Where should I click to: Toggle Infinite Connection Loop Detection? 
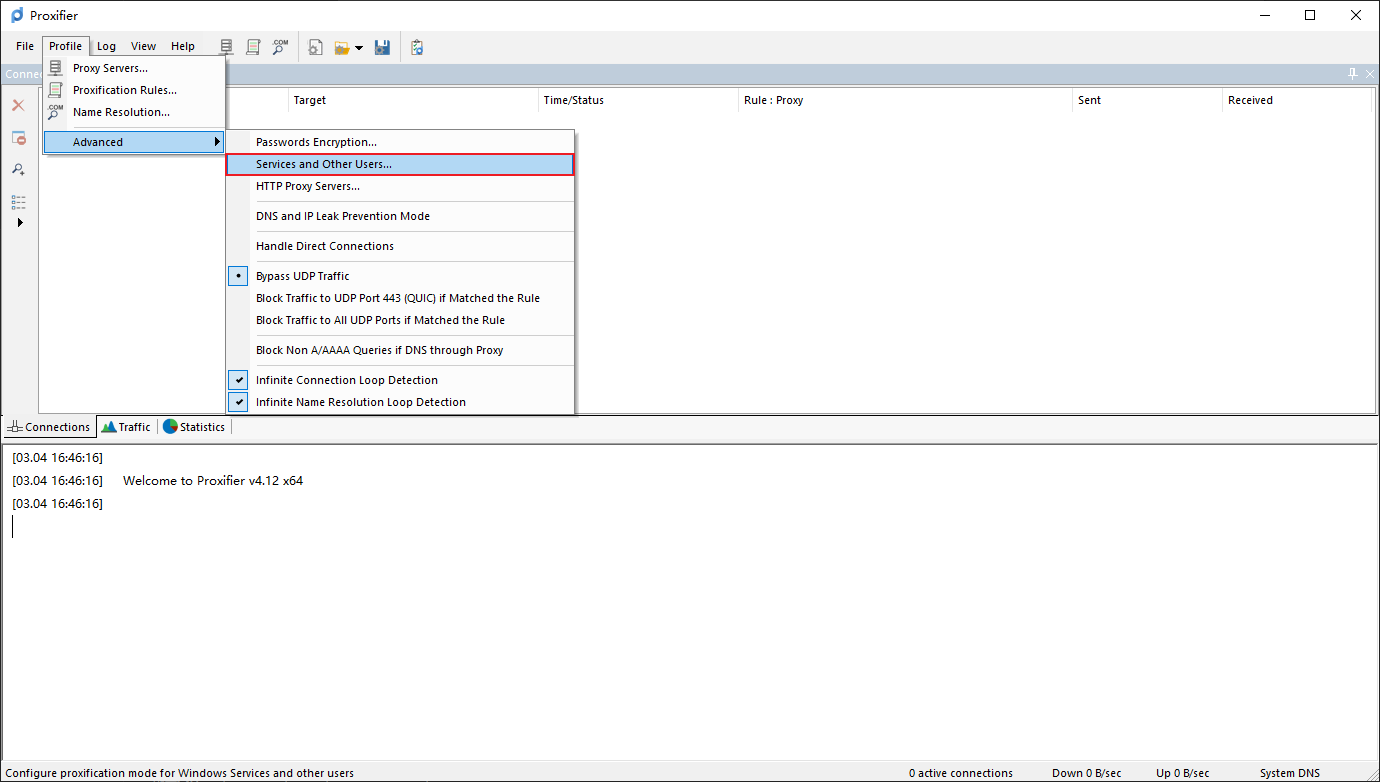tap(346, 380)
